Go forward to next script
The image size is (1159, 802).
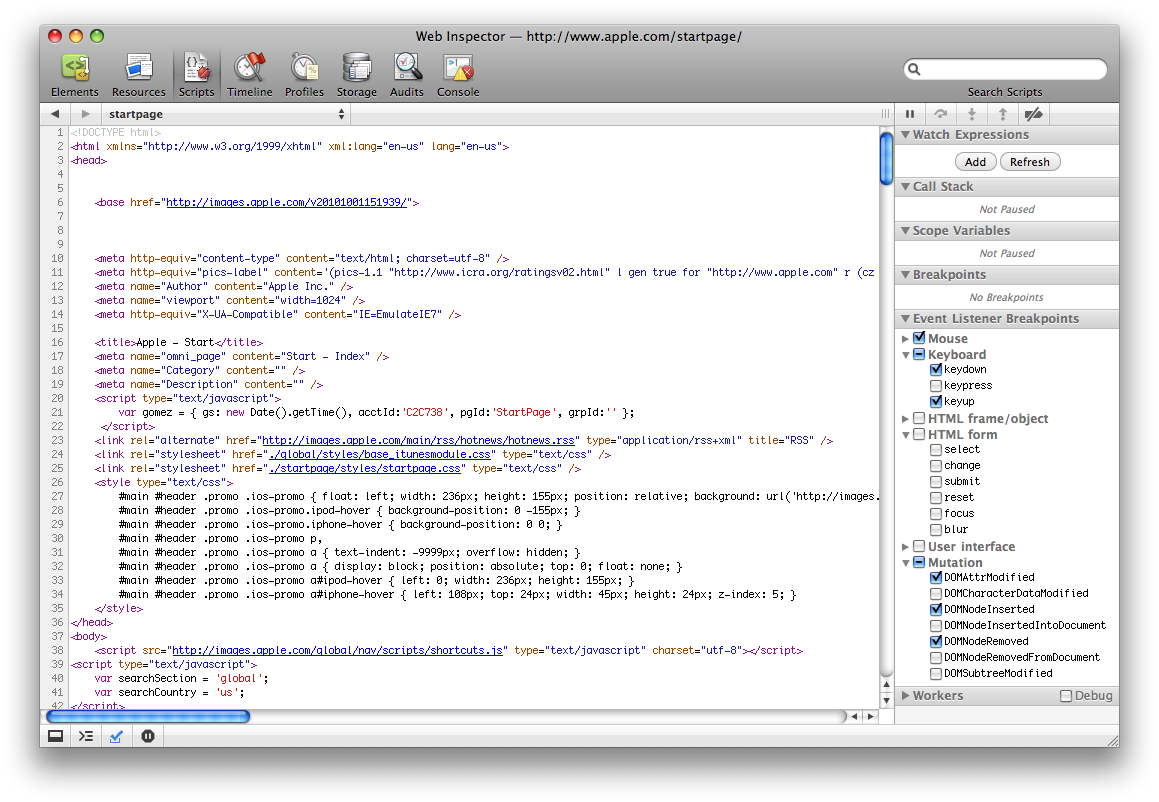[86, 114]
